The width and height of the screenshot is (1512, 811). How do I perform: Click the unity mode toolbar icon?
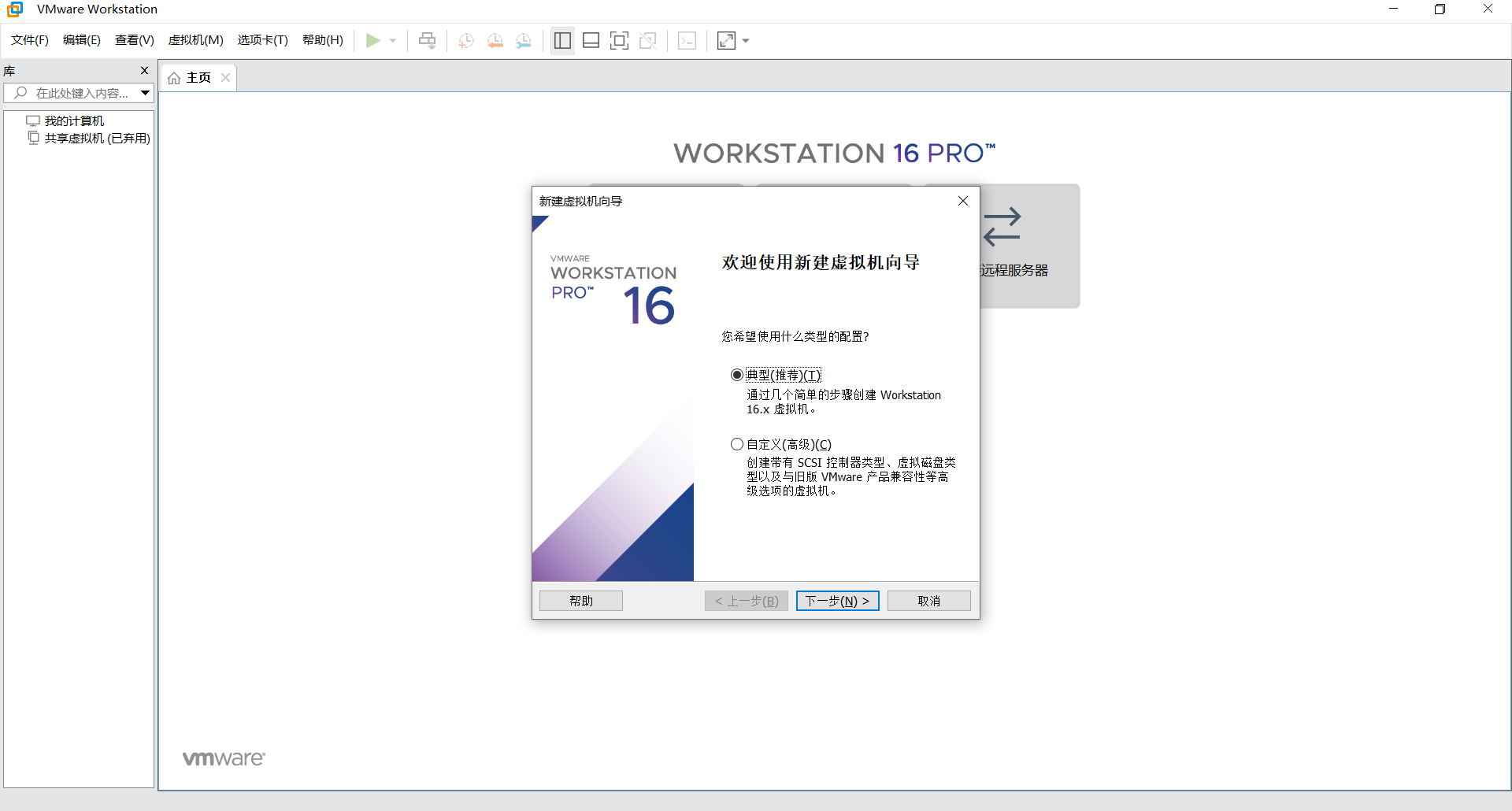648,40
